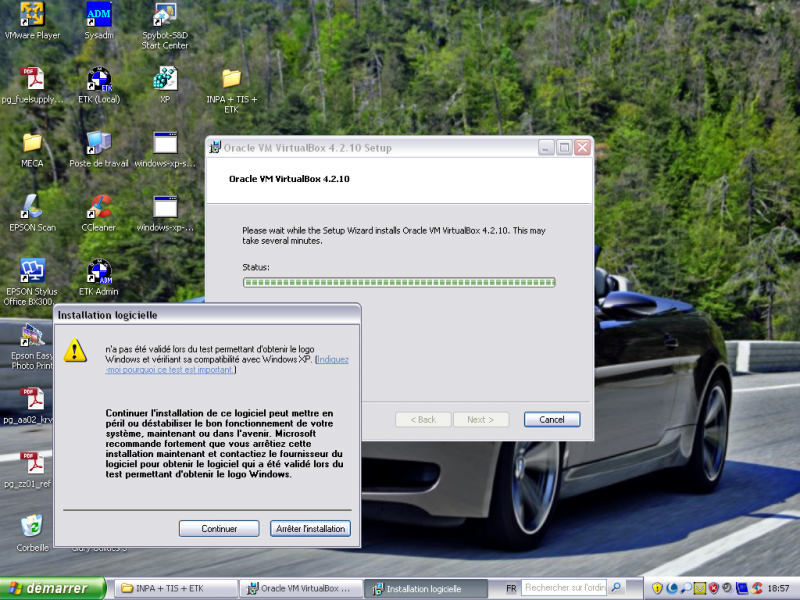Switch to Oracle VM VirtualBox taskbar item
Image resolution: width=800 pixels, height=600 pixels.
point(301,588)
